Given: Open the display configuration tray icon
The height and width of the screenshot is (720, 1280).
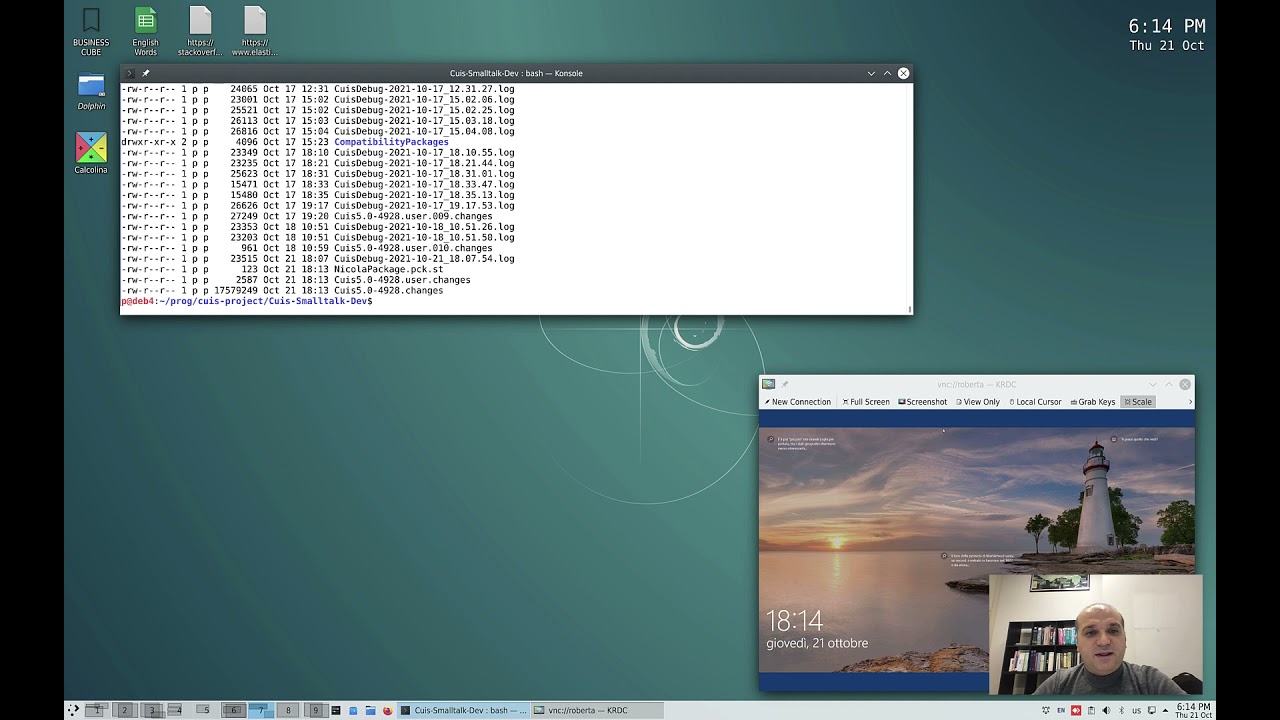Looking at the screenshot, I should pos(1152,710).
